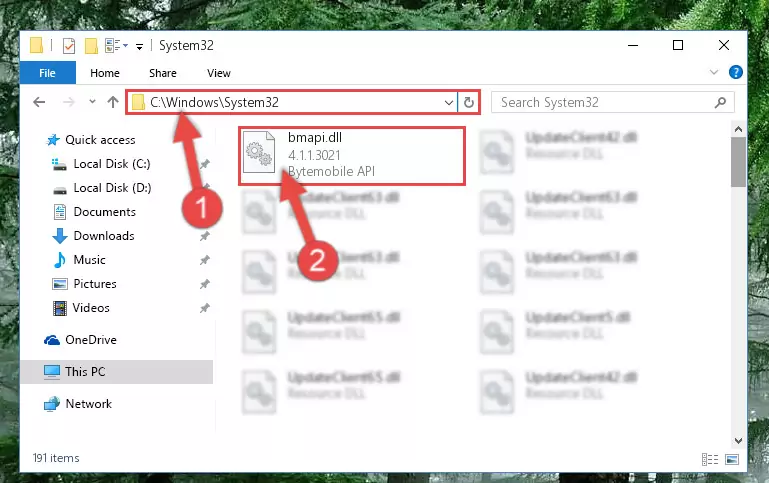Open Videos in the sidebar
This screenshot has width=769, height=483.
pos(91,308)
